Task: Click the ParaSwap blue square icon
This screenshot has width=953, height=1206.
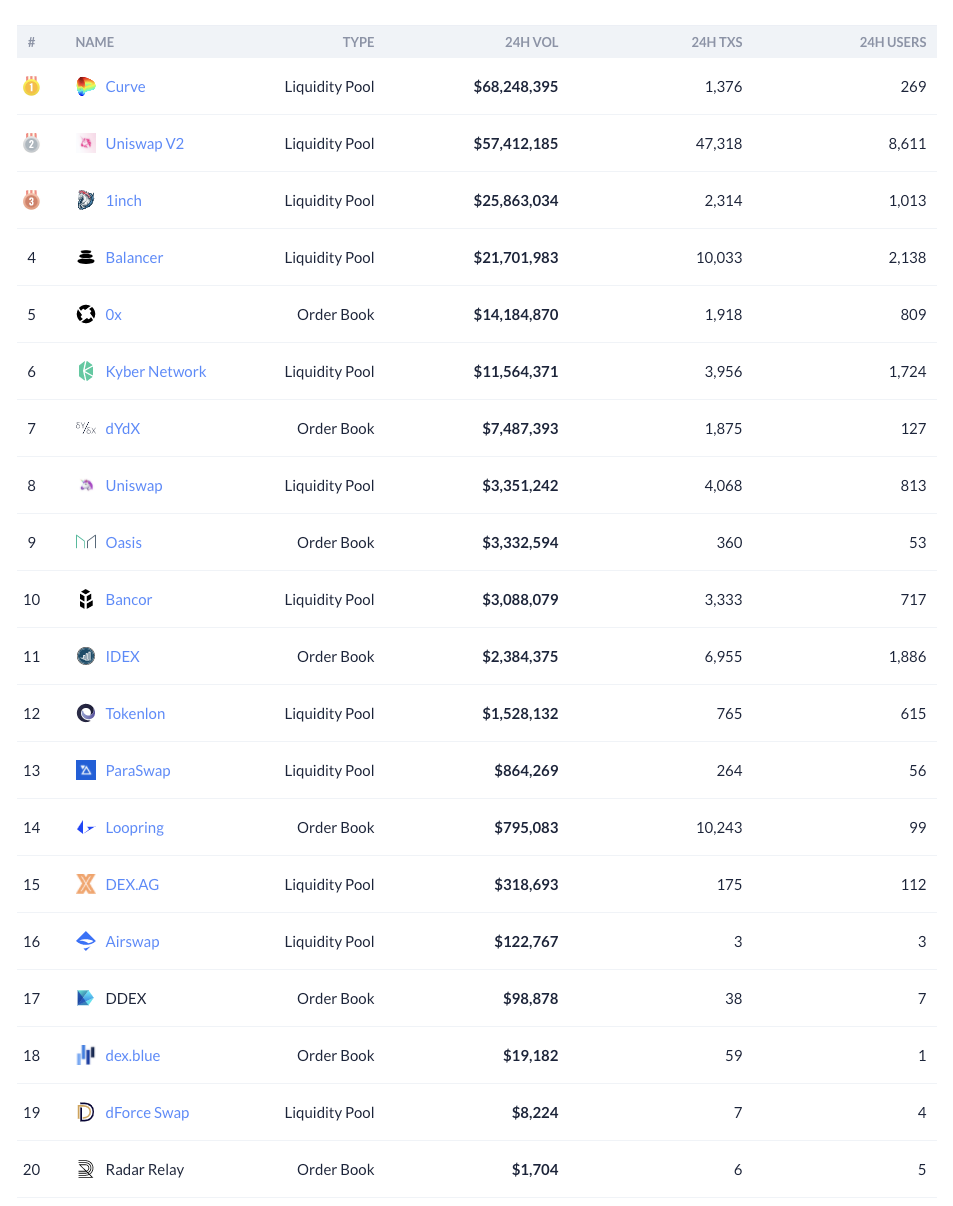Action: [86, 771]
